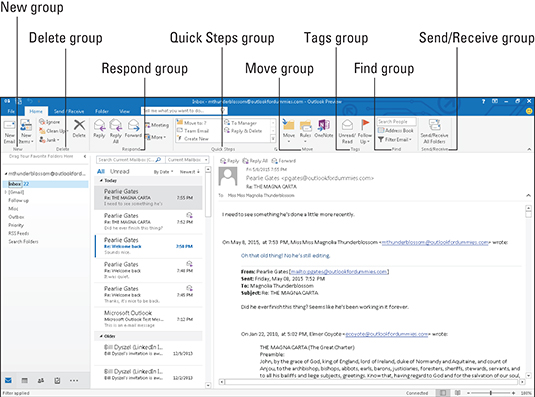Click the Tell me what you want to do box

coord(184,111)
